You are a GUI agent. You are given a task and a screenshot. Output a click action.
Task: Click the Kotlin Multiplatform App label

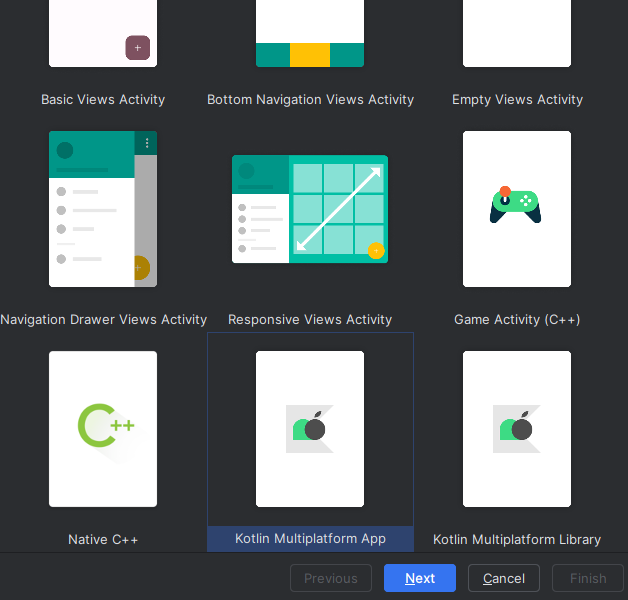pyautogui.click(x=310, y=539)
